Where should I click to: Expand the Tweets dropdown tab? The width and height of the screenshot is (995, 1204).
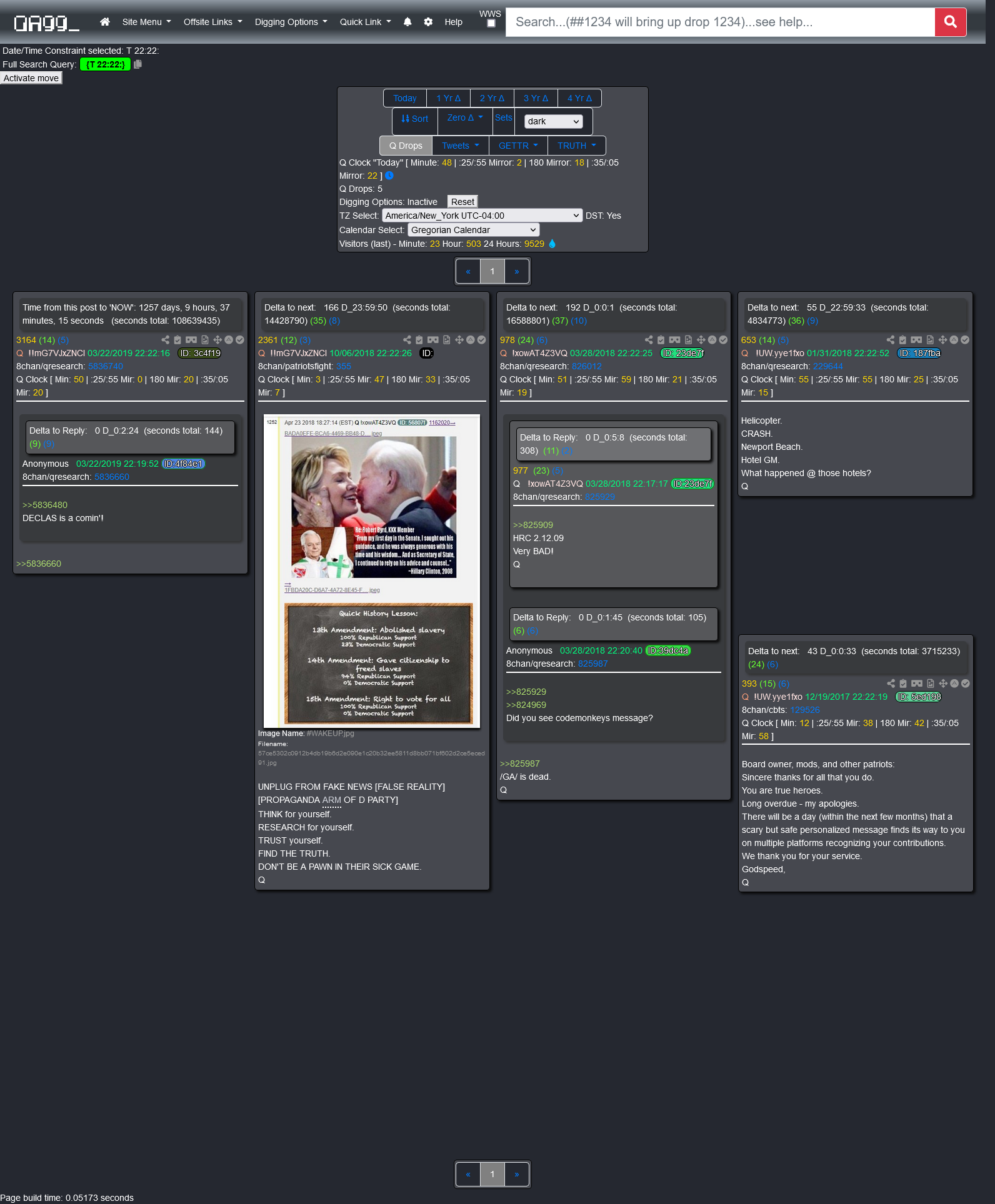click(x=460, y=146)
